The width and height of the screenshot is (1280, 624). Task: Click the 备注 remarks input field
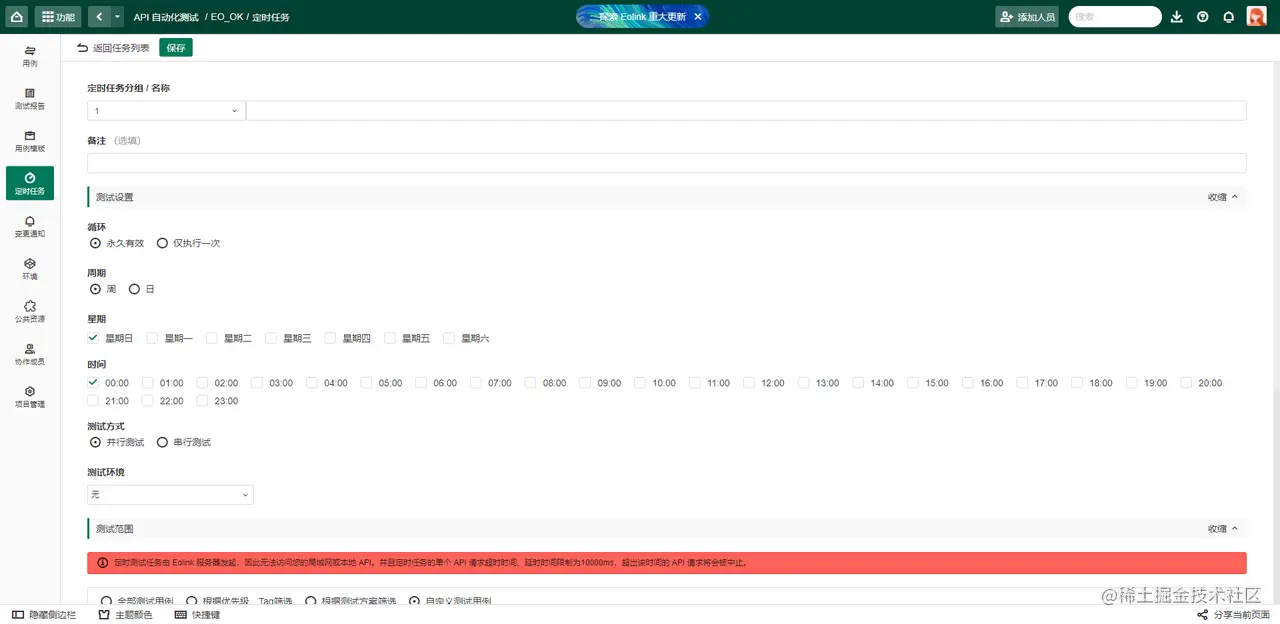[667, 163]
